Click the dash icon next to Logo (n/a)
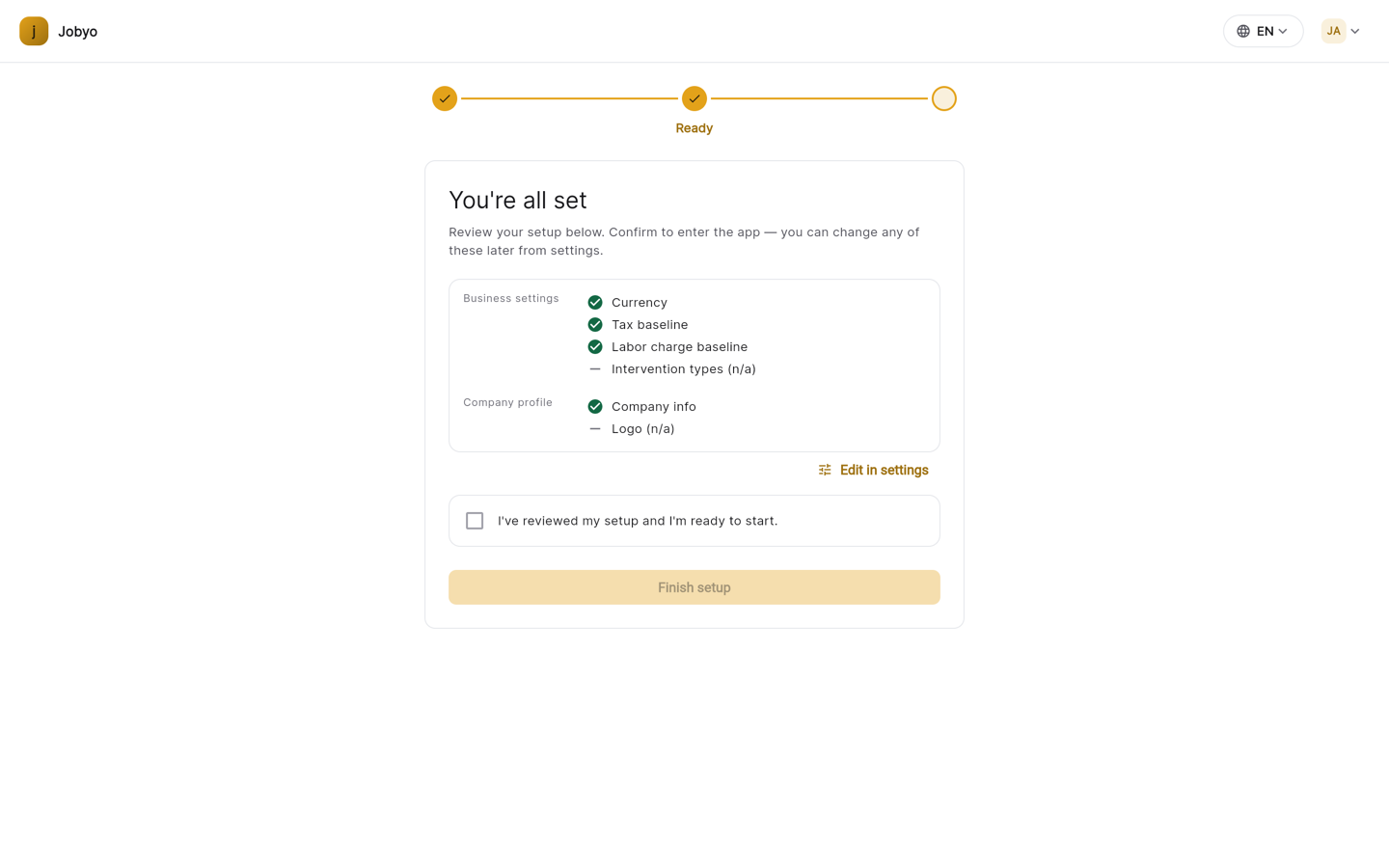 point(595,428)
